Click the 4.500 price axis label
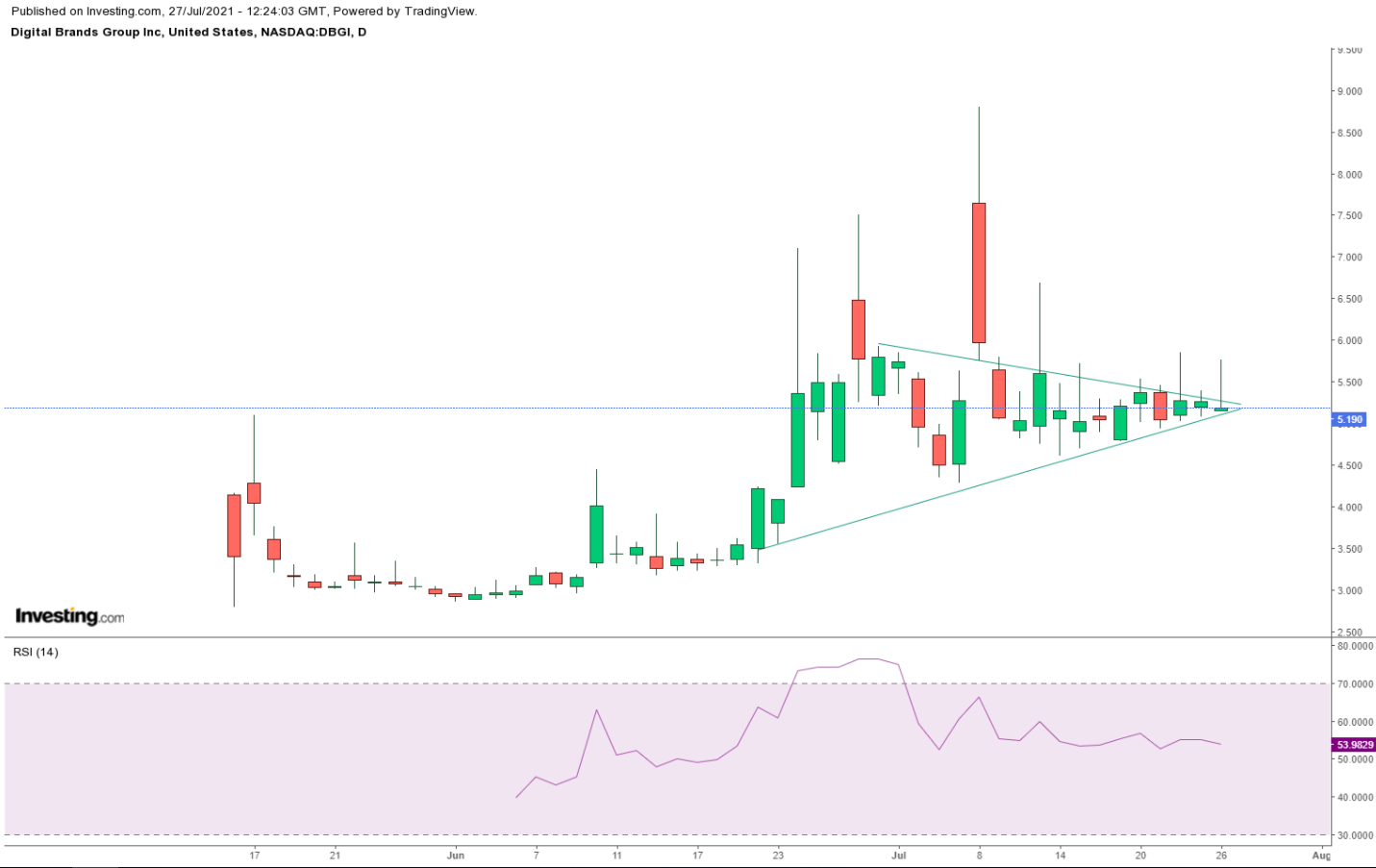 tap(1350, 466)
